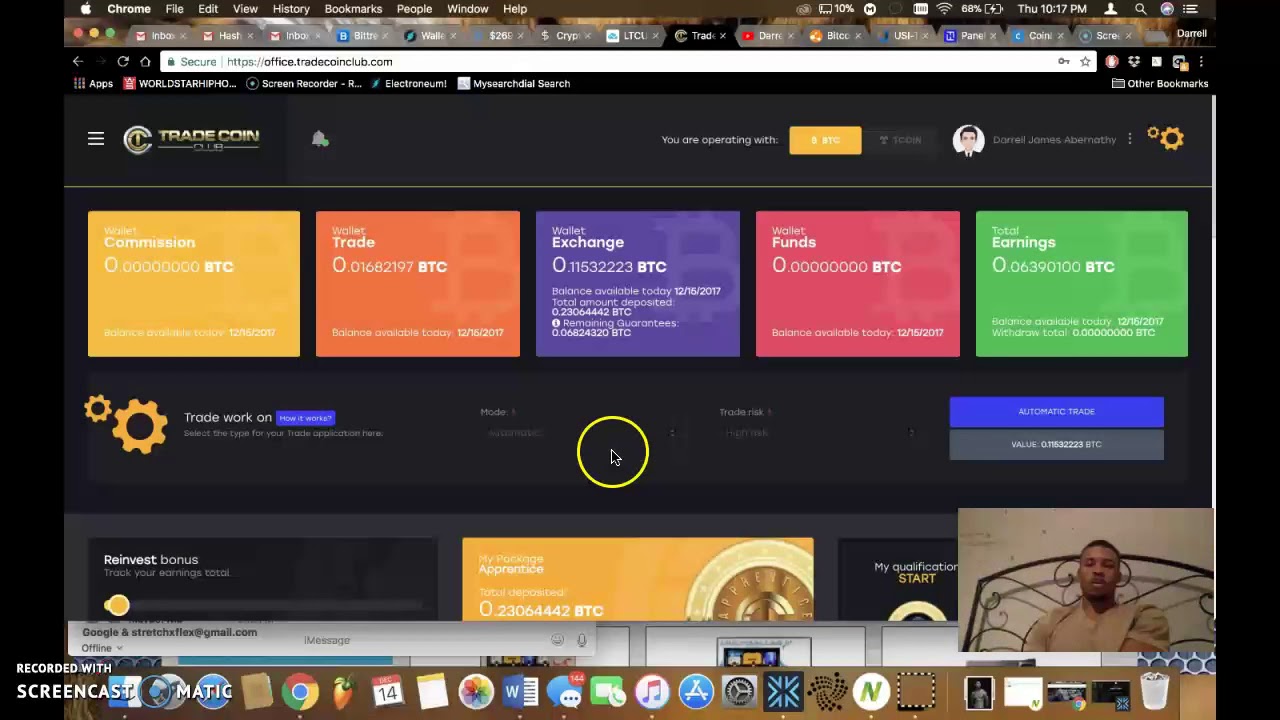Open Google Chrome from the Dock
Image resolution: width=1280 pixels, height=720 pixels.
pos(300,692)
